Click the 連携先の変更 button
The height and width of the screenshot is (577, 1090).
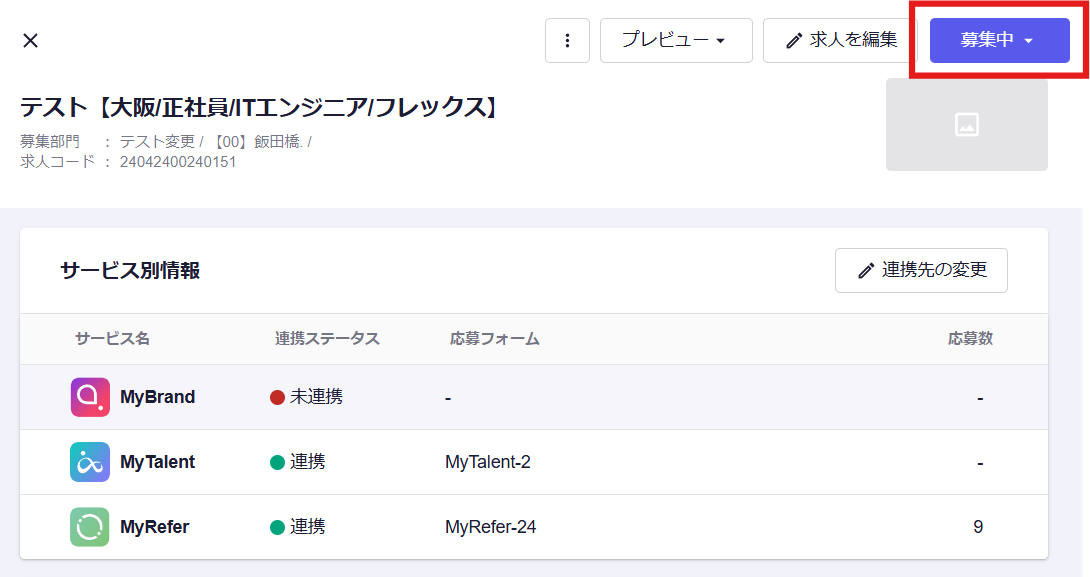[x=921, y=270]
